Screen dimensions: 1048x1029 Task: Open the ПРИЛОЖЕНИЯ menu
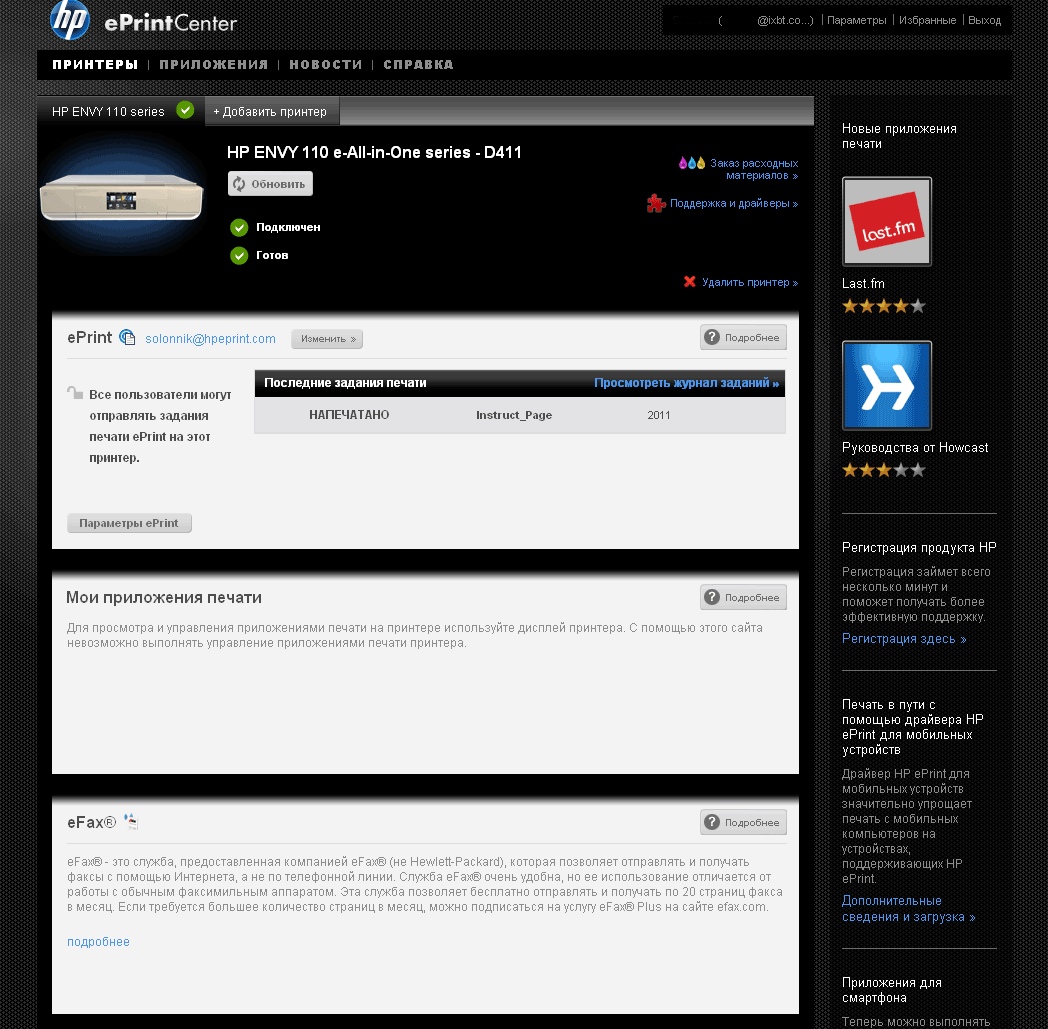pos(213,65)
